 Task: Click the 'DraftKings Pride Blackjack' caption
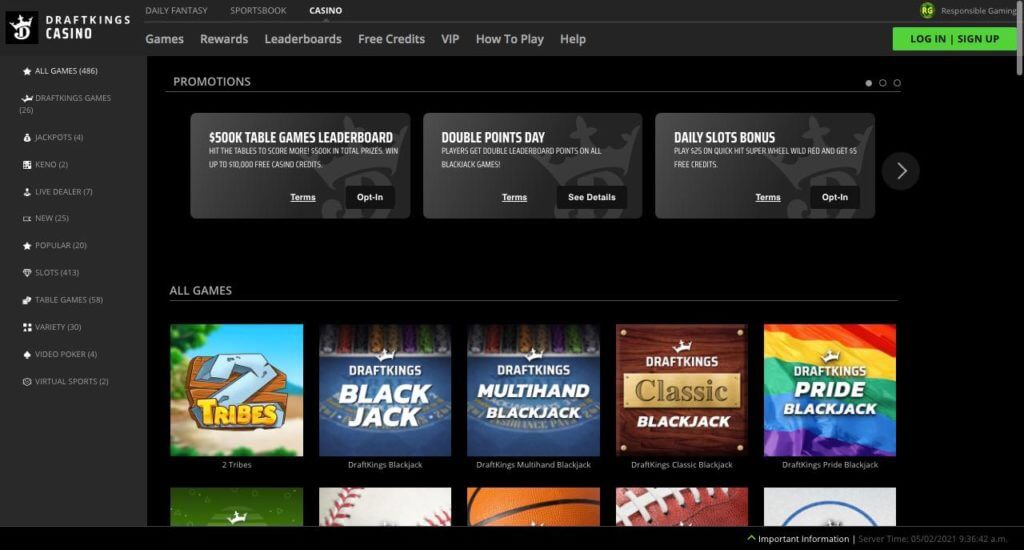click(x=830, y=465)
